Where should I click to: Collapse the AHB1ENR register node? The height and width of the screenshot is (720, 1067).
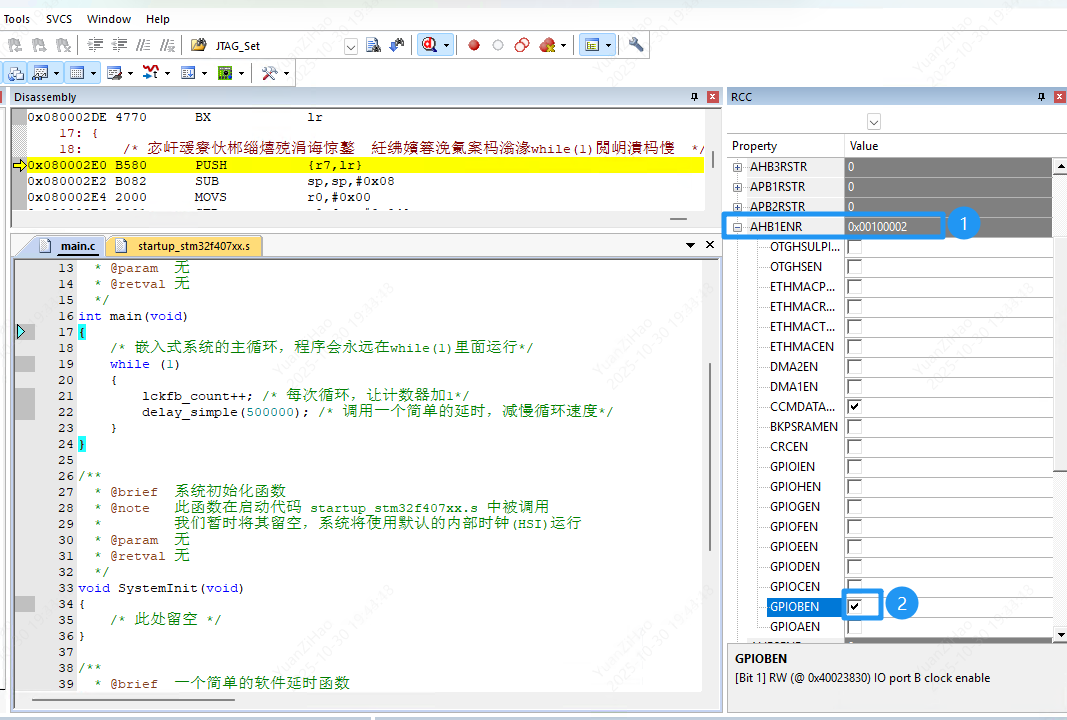738,227
